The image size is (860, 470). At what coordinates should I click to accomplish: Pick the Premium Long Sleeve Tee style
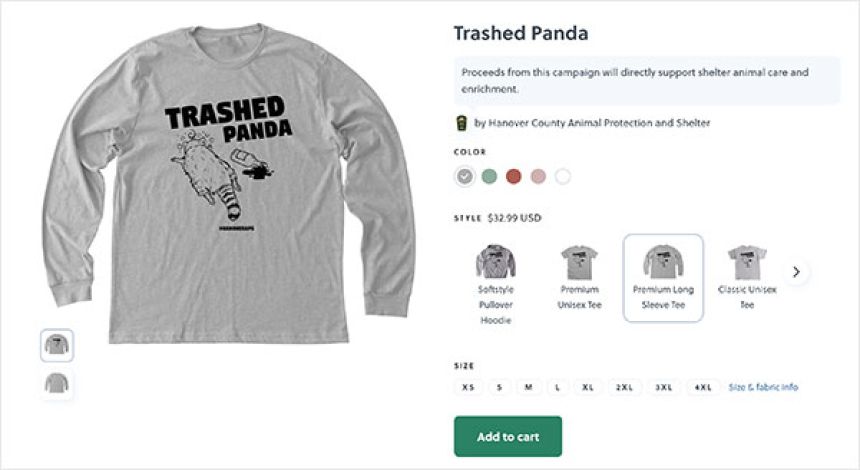[x=663, y=278]
